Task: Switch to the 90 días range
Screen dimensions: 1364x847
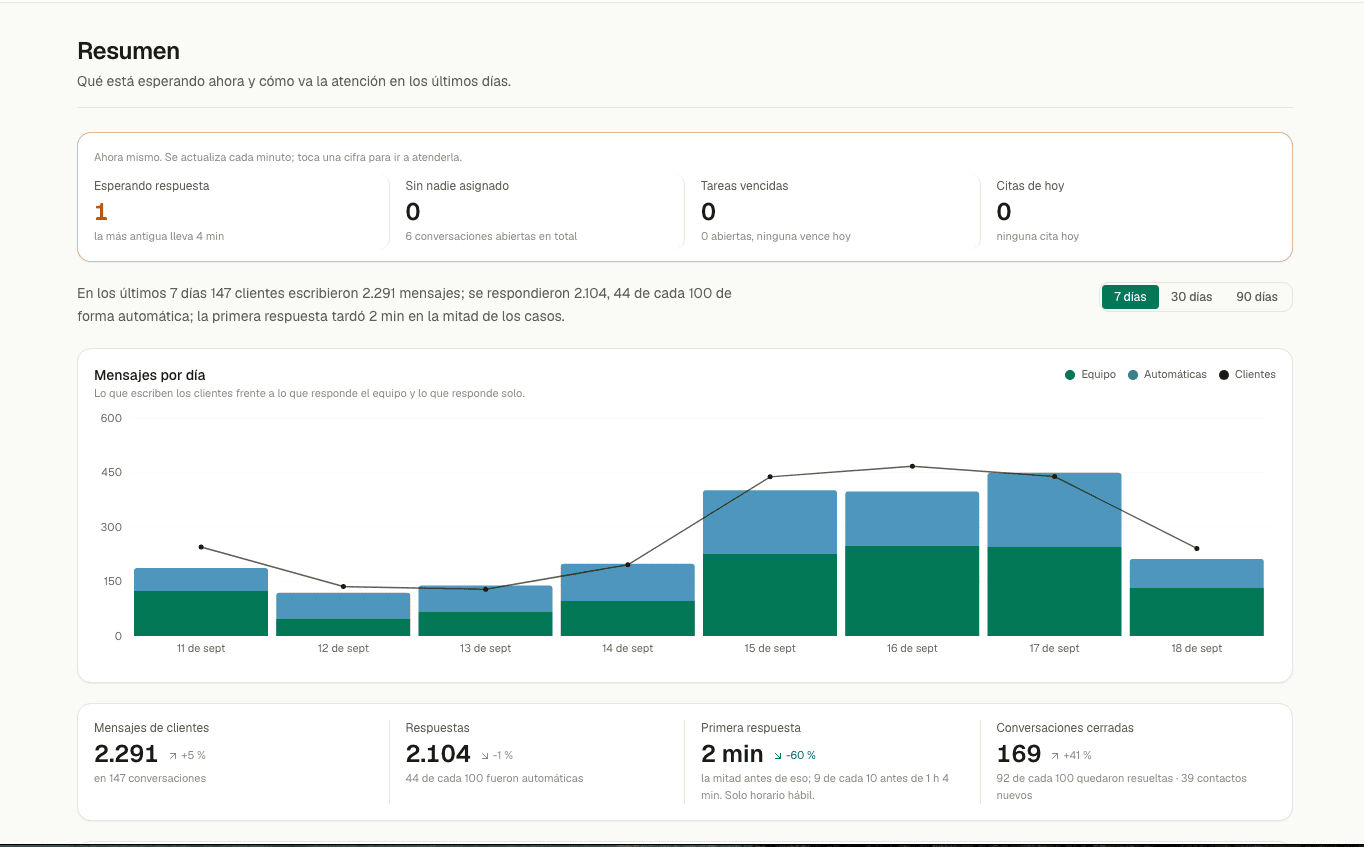Action: [x=1256, y=297]
